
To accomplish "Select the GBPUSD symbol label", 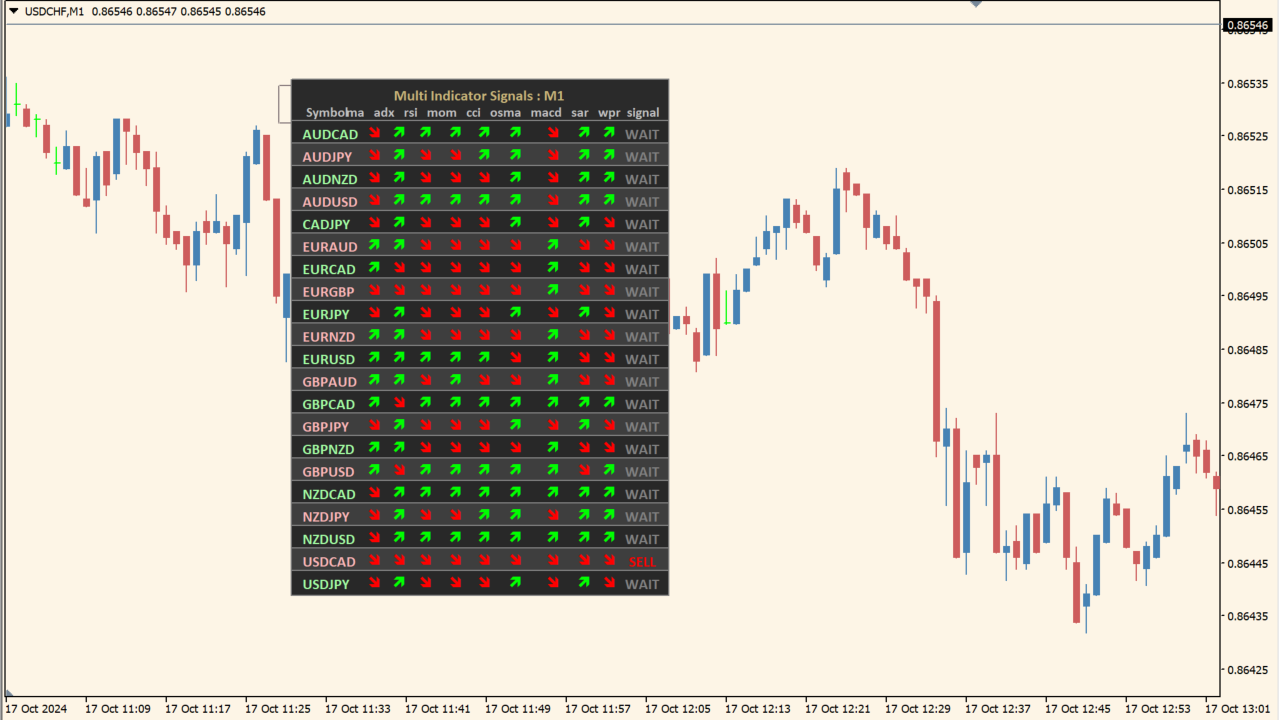I will [x=329, y=472].
